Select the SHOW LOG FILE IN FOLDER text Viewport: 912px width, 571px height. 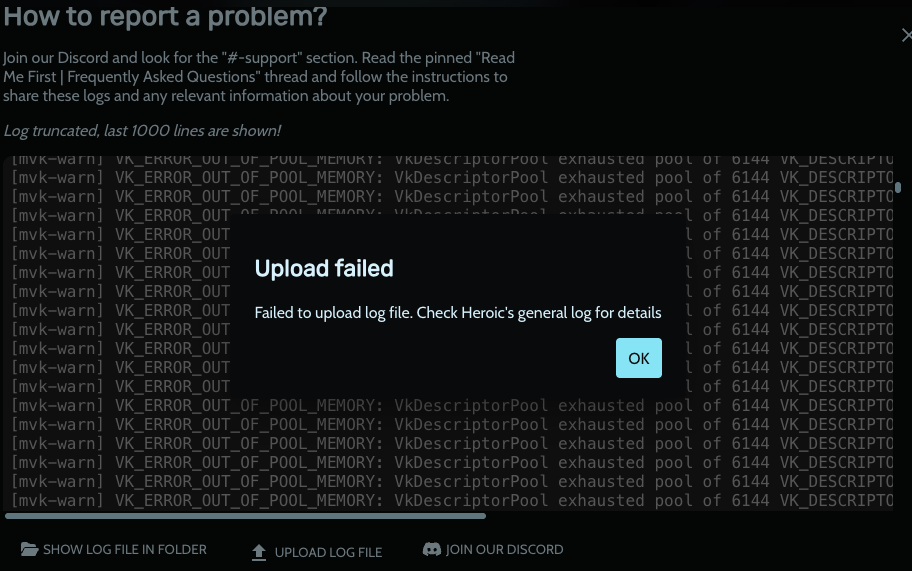coord(124,549)
